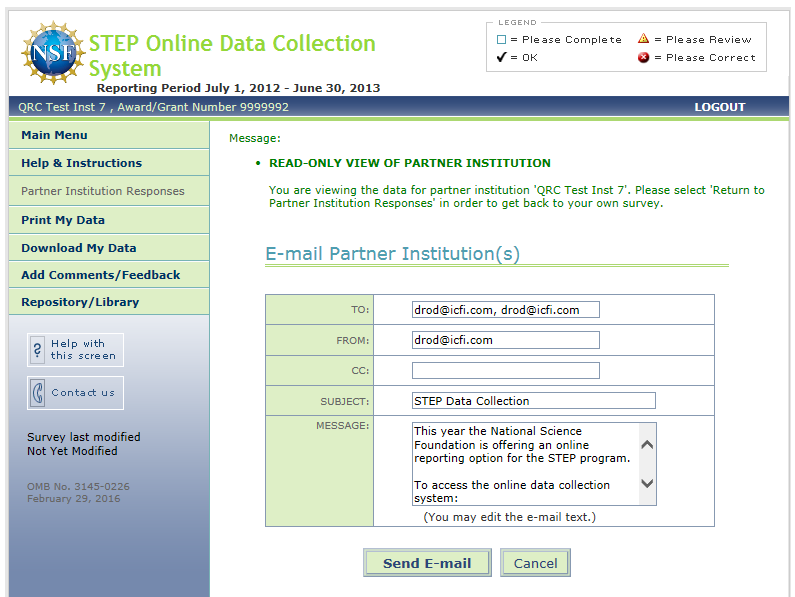Click the Please Correct red error icon
Viewport: 795px width, 597px height.
pyautogui.click(x=643, y=57)
